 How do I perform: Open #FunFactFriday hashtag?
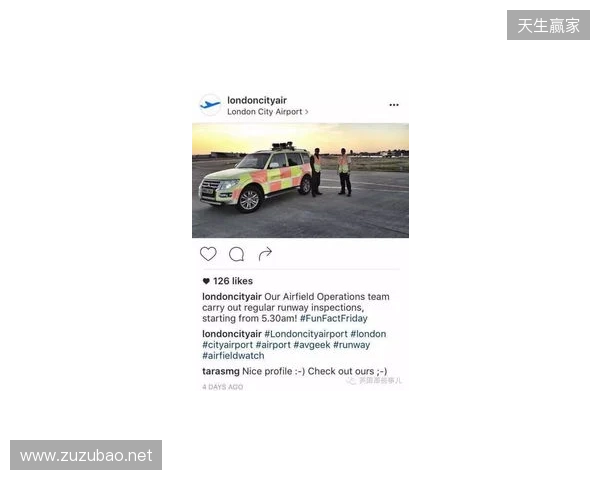tap(334, 318)
